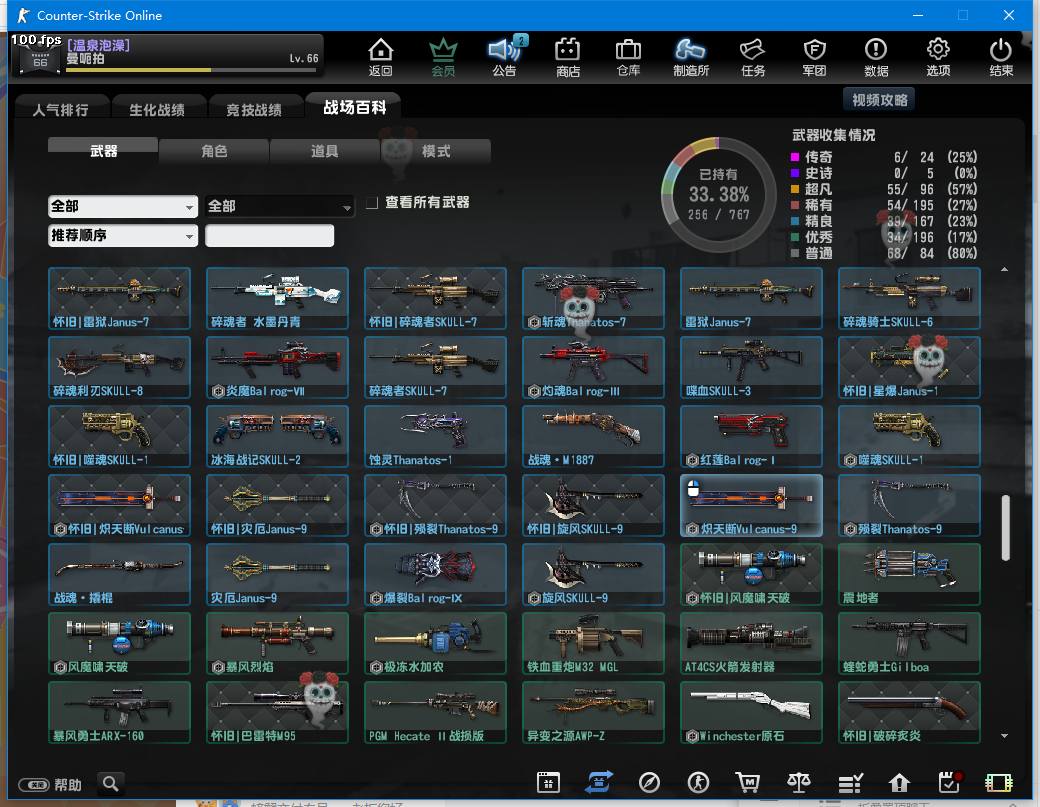1040x807 pixels.
Task: Select the 碎魂者 水墨丹青 weapon thumbnail
Action: tap(277, 298)
